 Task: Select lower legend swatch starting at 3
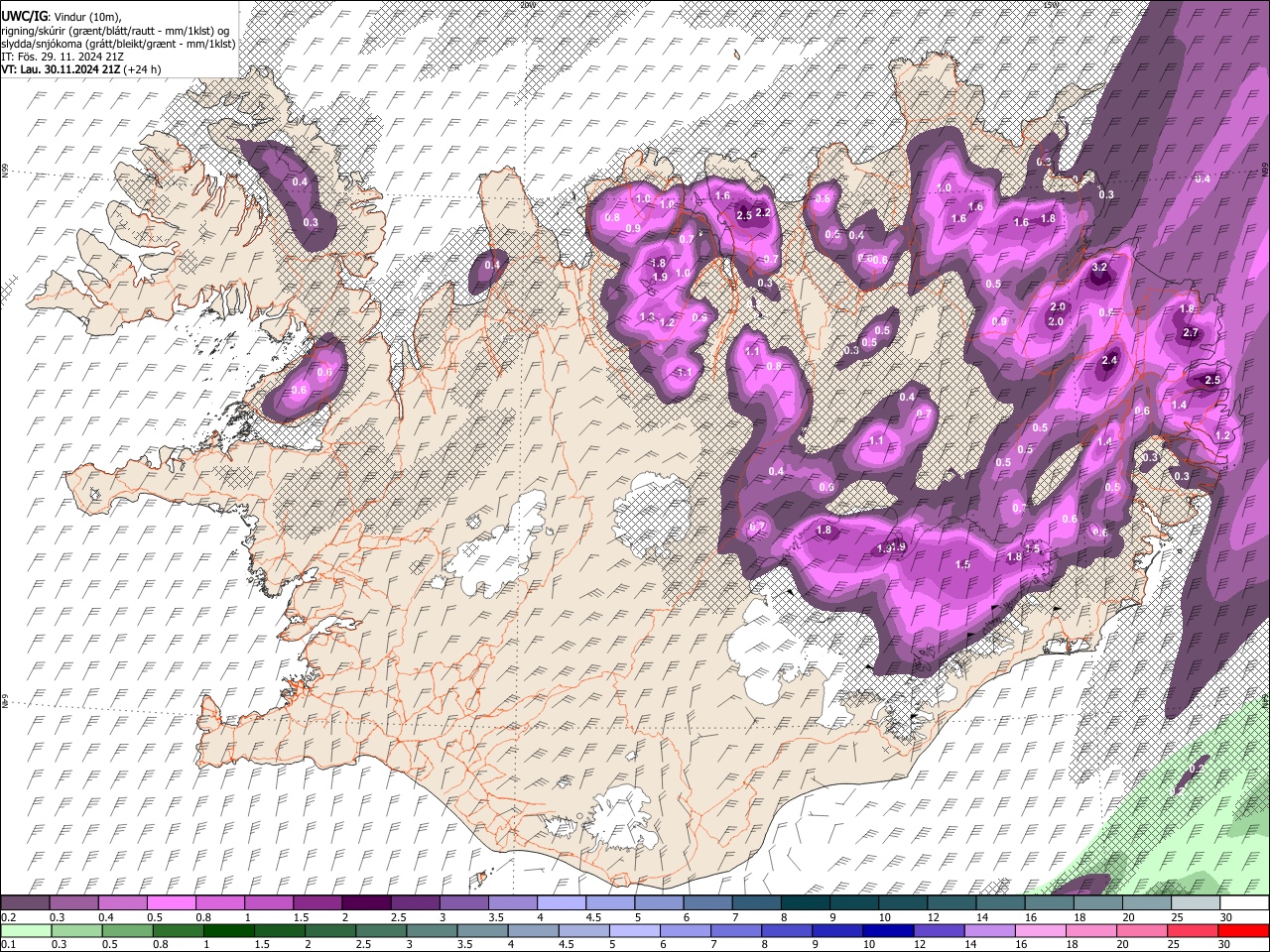(x=432, y=930)
